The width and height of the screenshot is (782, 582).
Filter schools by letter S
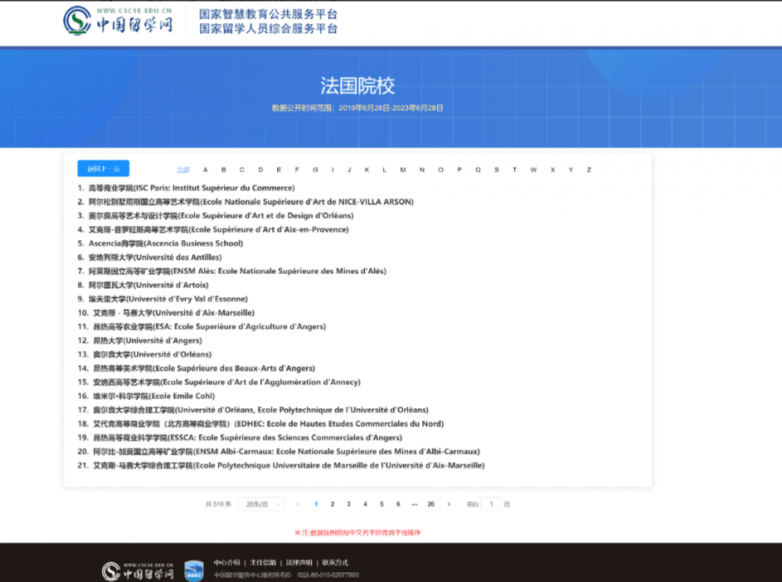tap(496, 170)
